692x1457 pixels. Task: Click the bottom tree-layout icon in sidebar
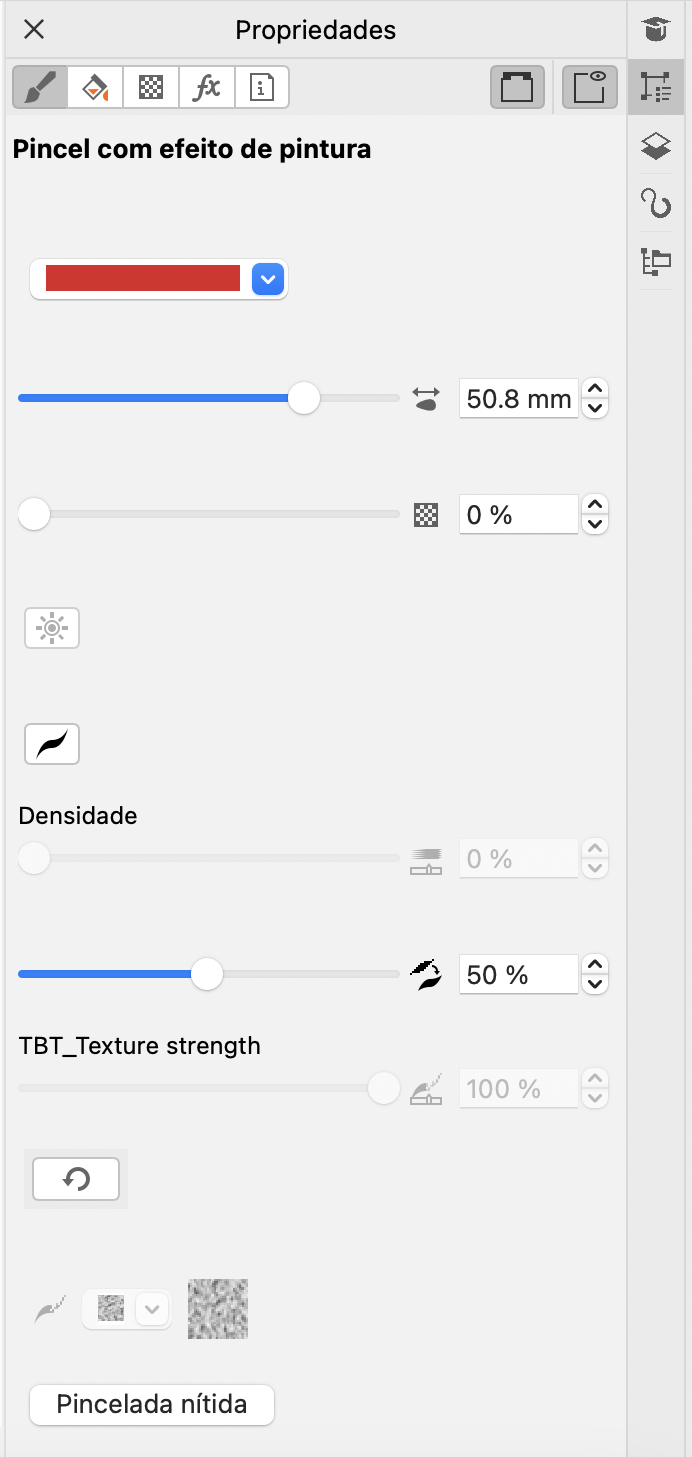656,262
